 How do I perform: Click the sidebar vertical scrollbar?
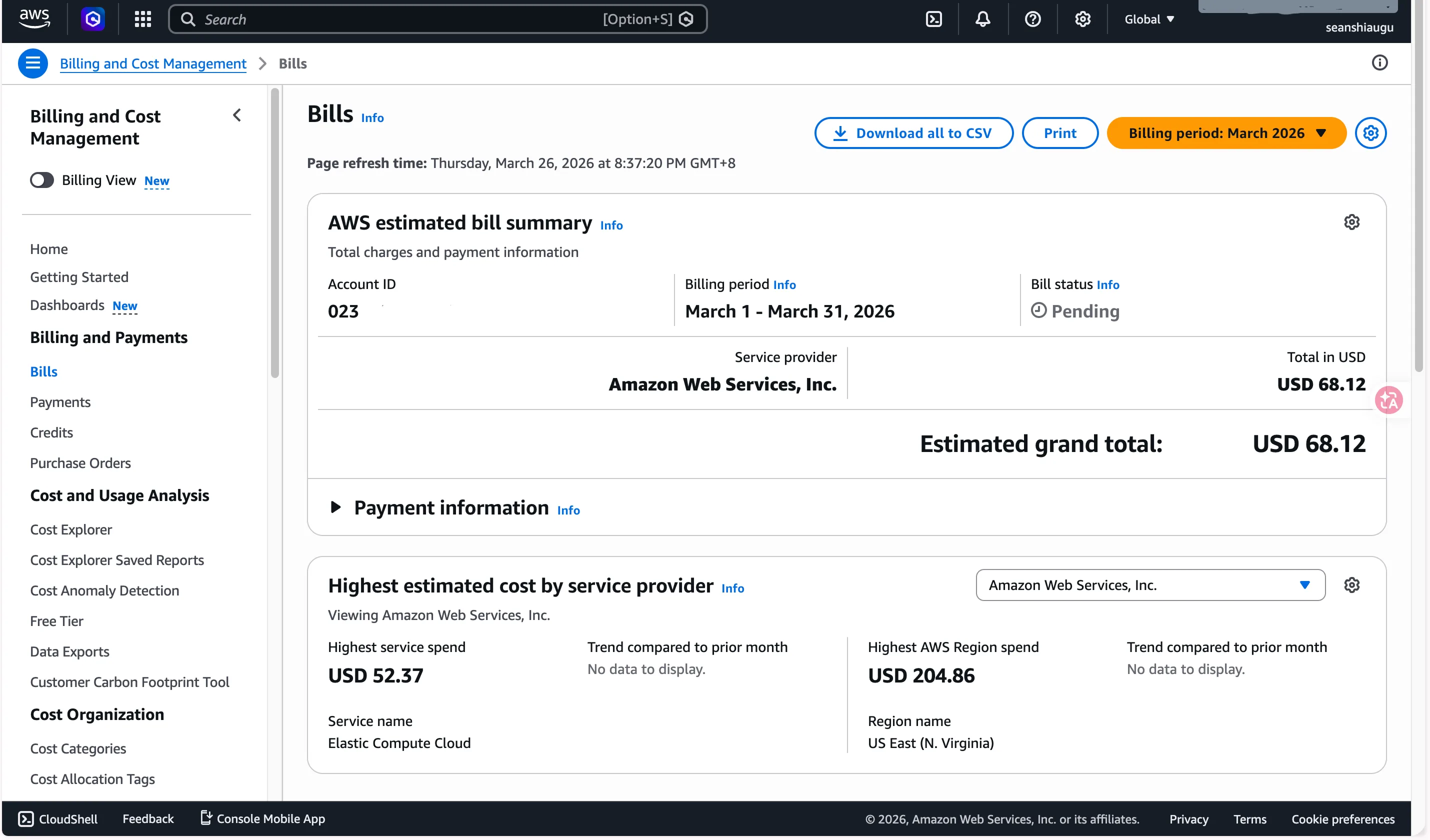pyautogui.click(x=274, y=232)
